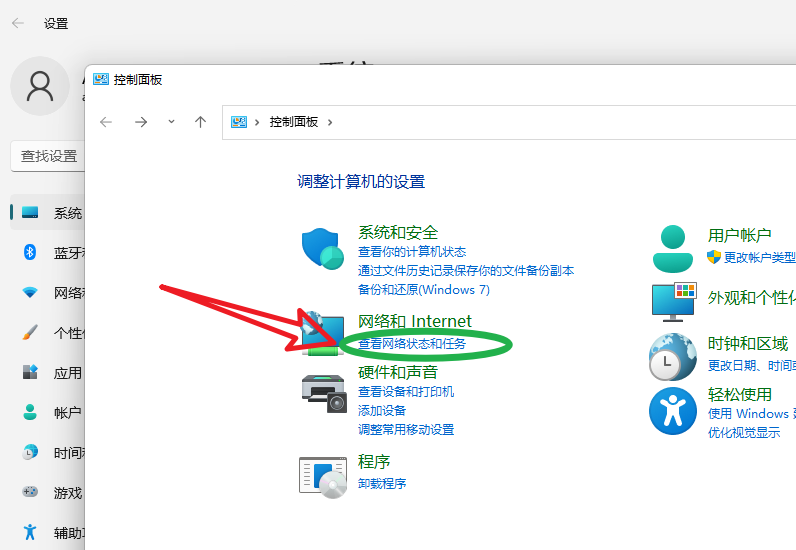Click 添加设备 link
The width and height of the screenshot is (796, 550).
(382, 410)
